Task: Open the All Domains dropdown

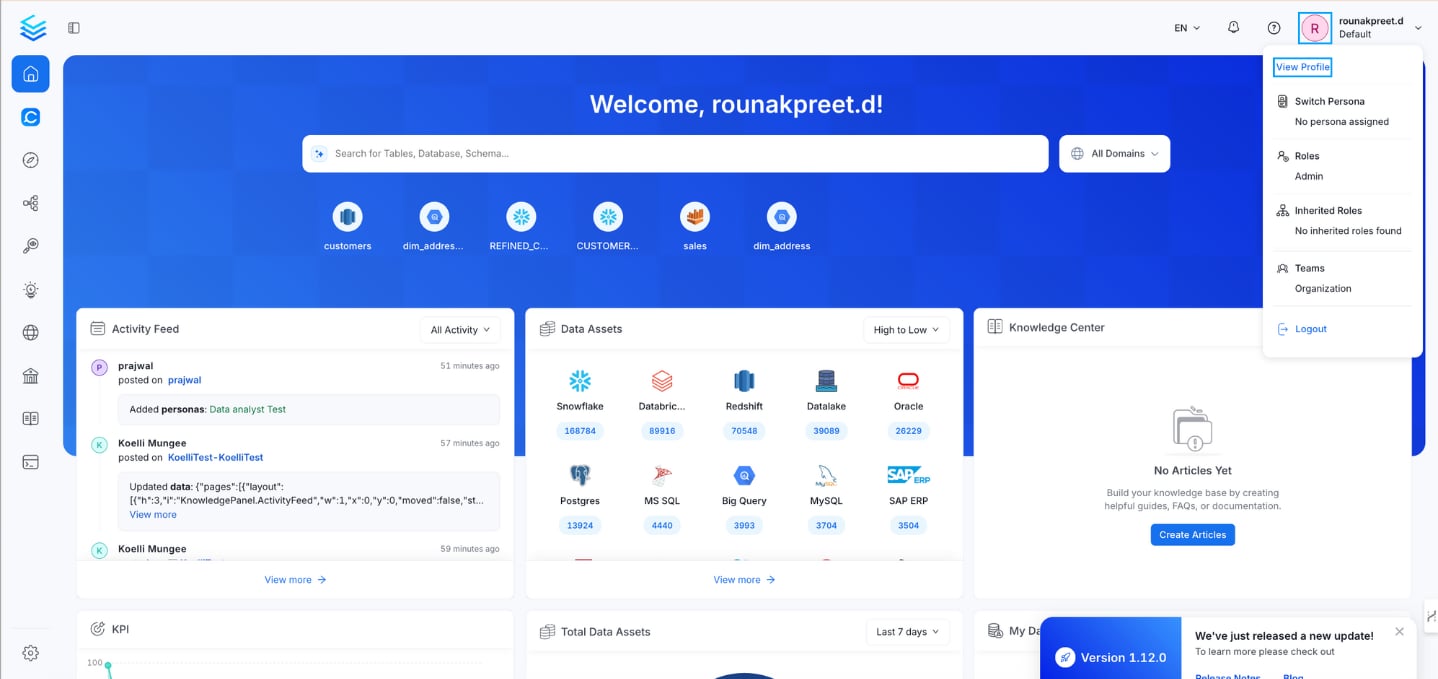Action: point(1114,154)
